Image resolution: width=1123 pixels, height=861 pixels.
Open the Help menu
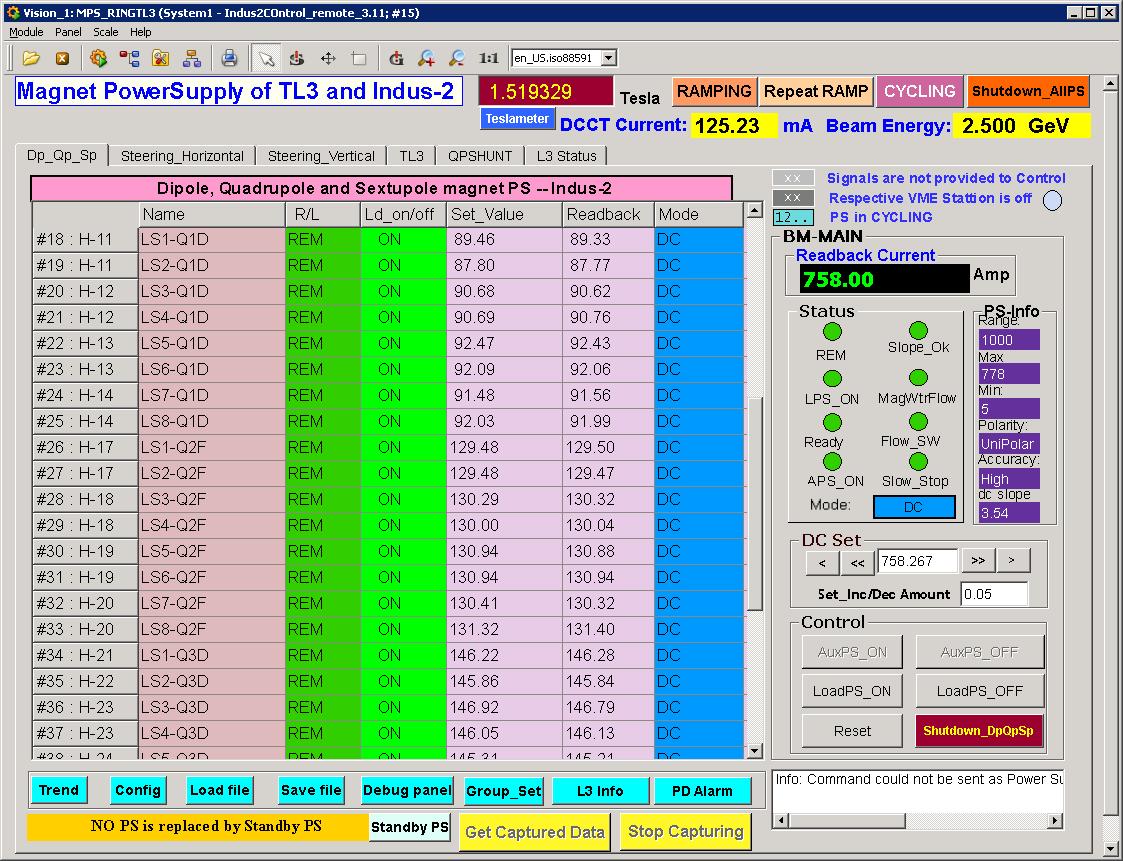pos(140,32)
